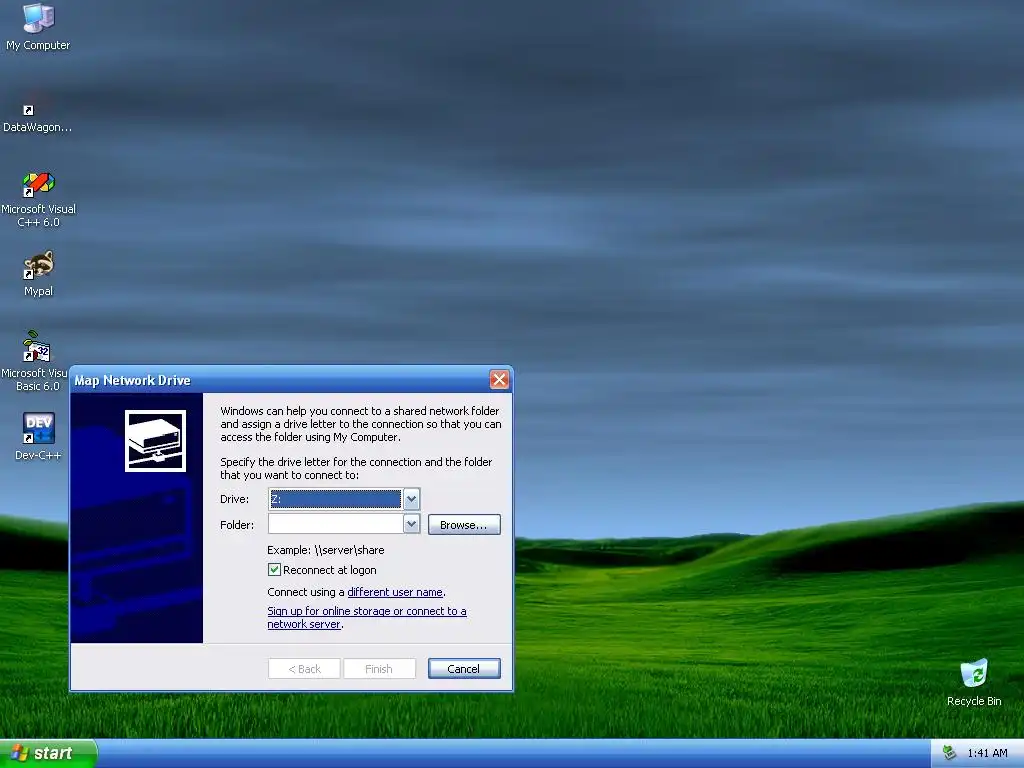Focus the Folder path input field

point(336,524)
